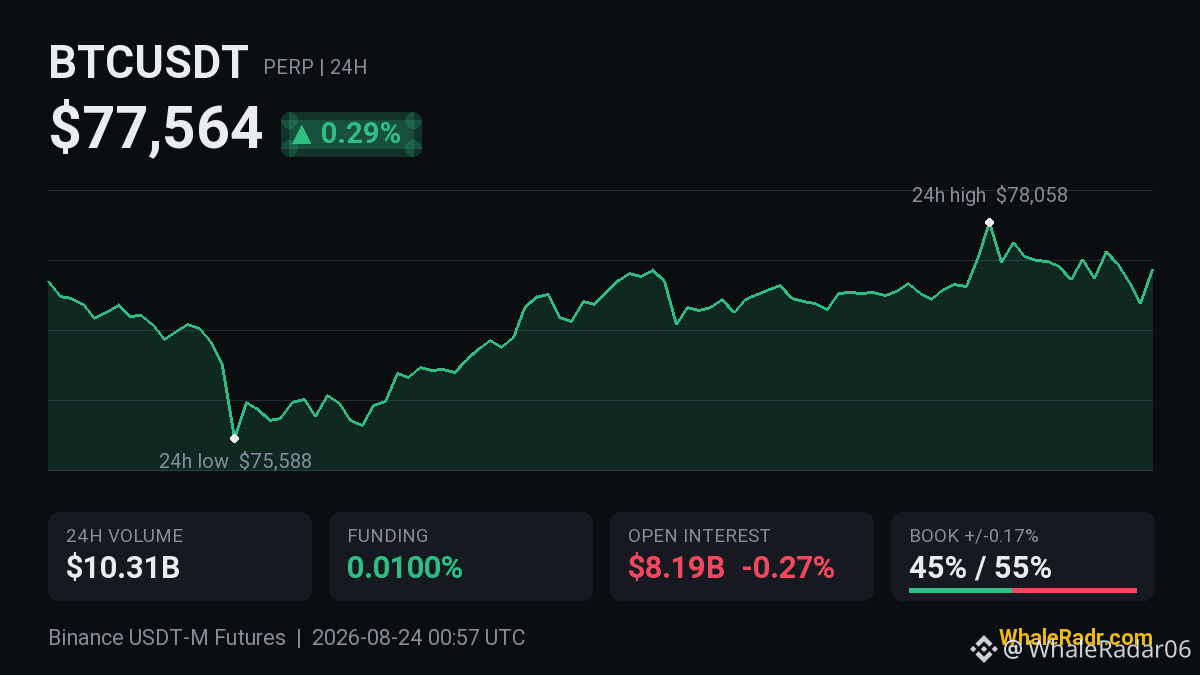Image resolution: width=1200 pixels, height=675 pixels.
Task: Click the -0.27% open interest change
Action: pos(788,568)
